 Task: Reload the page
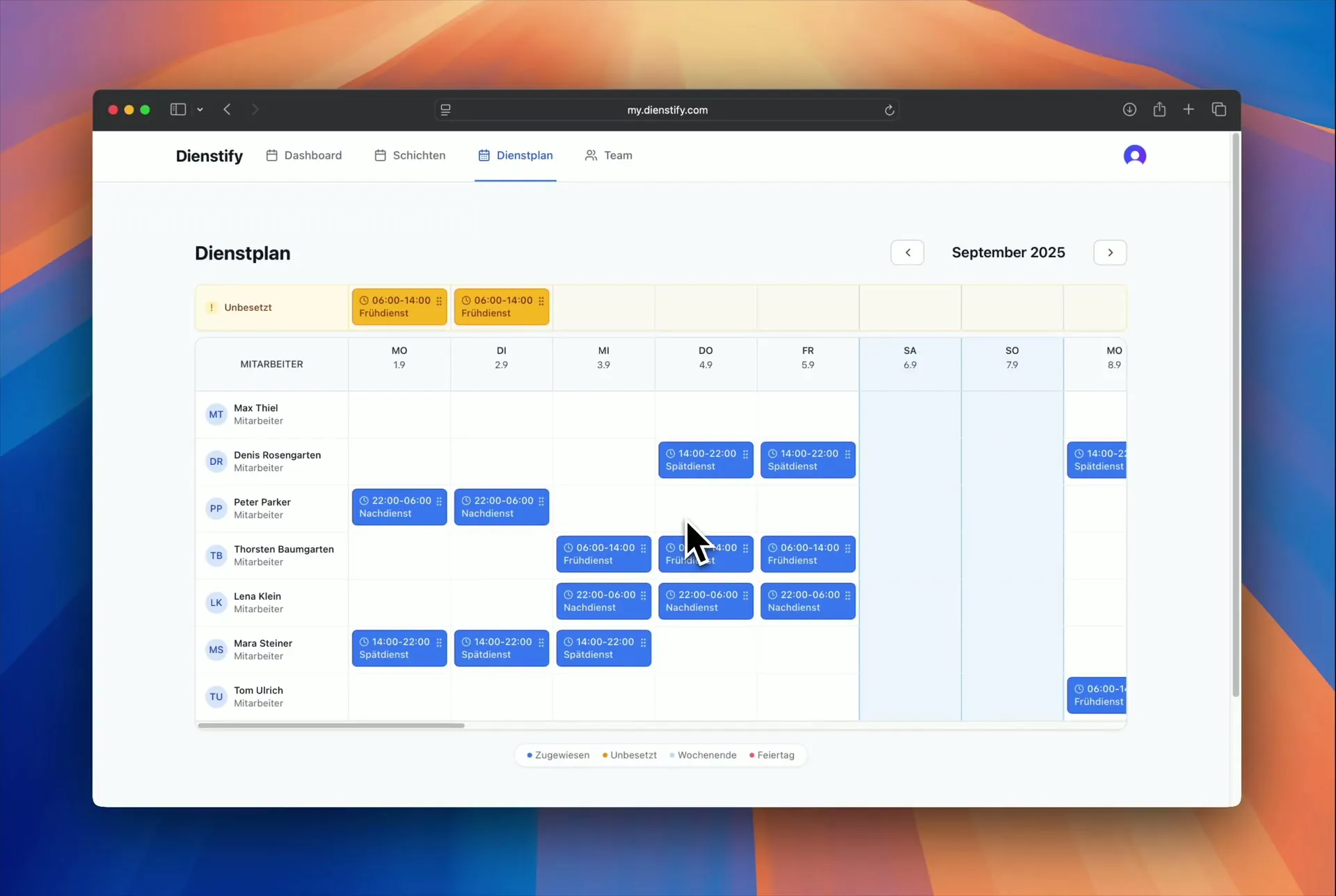coord(889,110)
